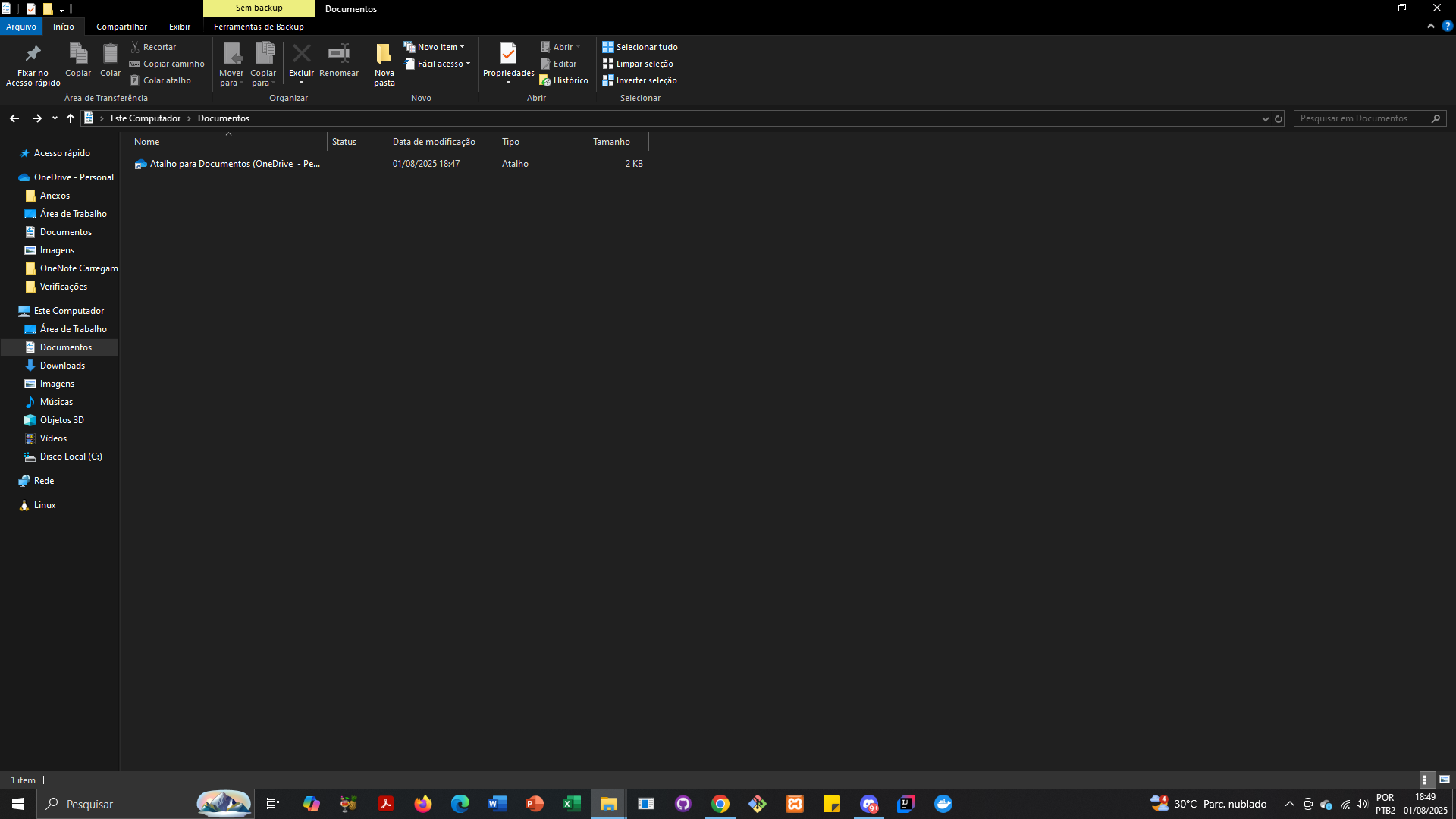Open Google Chrome from the taskbar
The width and height of the screenshot is (1456, 819).
tap(720, 804)
